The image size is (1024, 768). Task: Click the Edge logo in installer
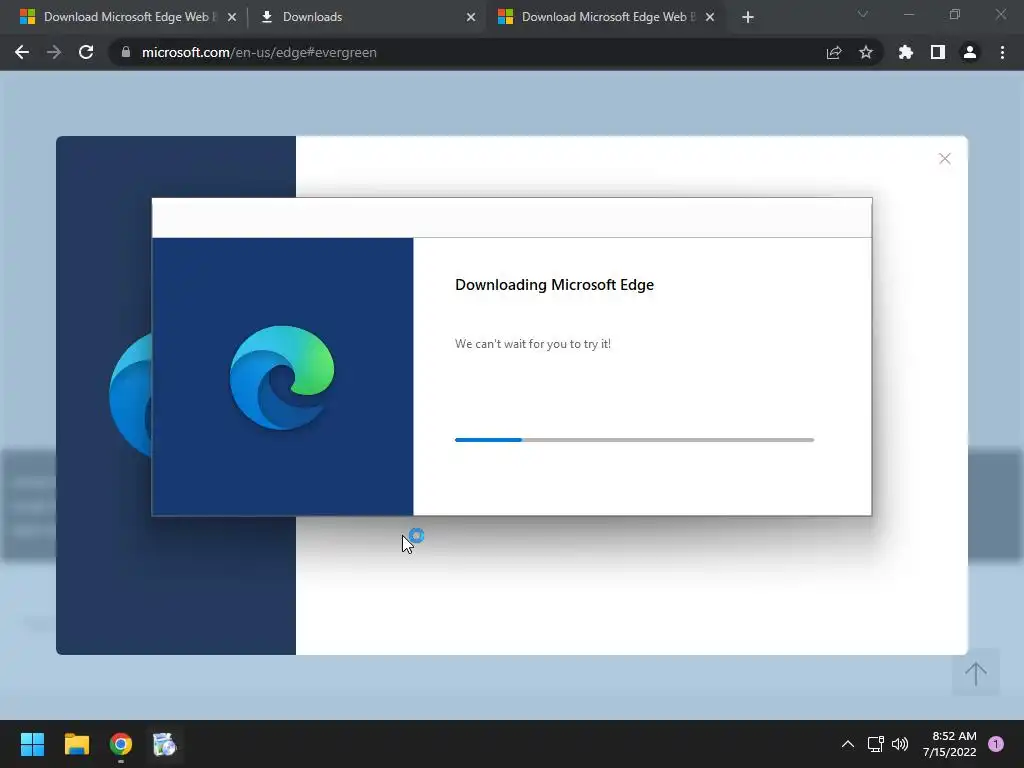(x=282, y=377)
